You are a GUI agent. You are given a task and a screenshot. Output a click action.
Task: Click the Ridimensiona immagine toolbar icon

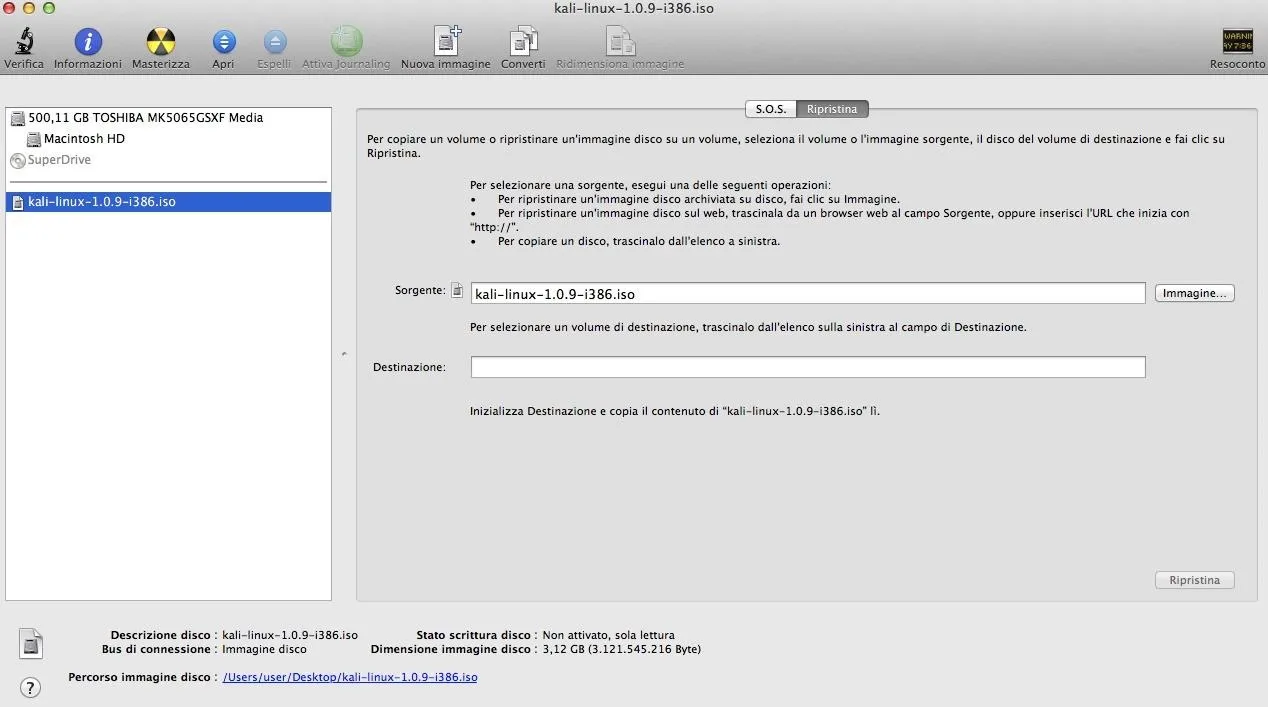620,41
